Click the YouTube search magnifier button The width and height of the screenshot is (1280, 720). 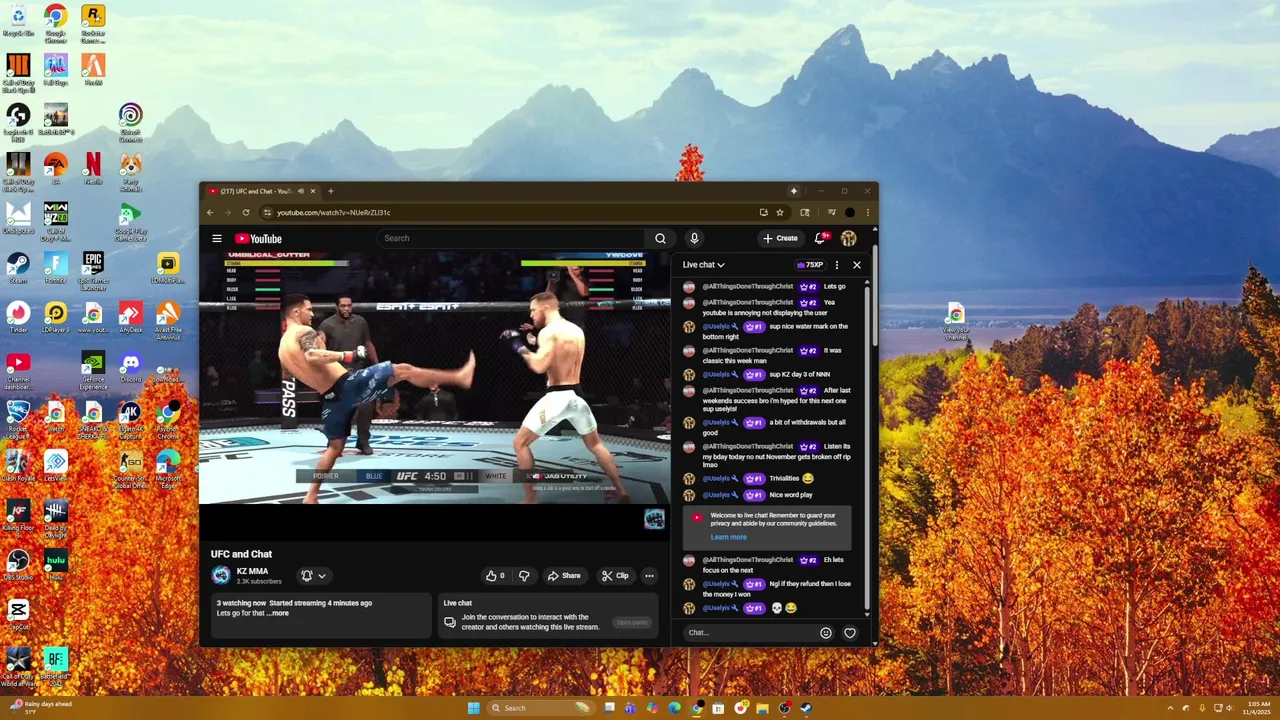[x=660, y=238]
